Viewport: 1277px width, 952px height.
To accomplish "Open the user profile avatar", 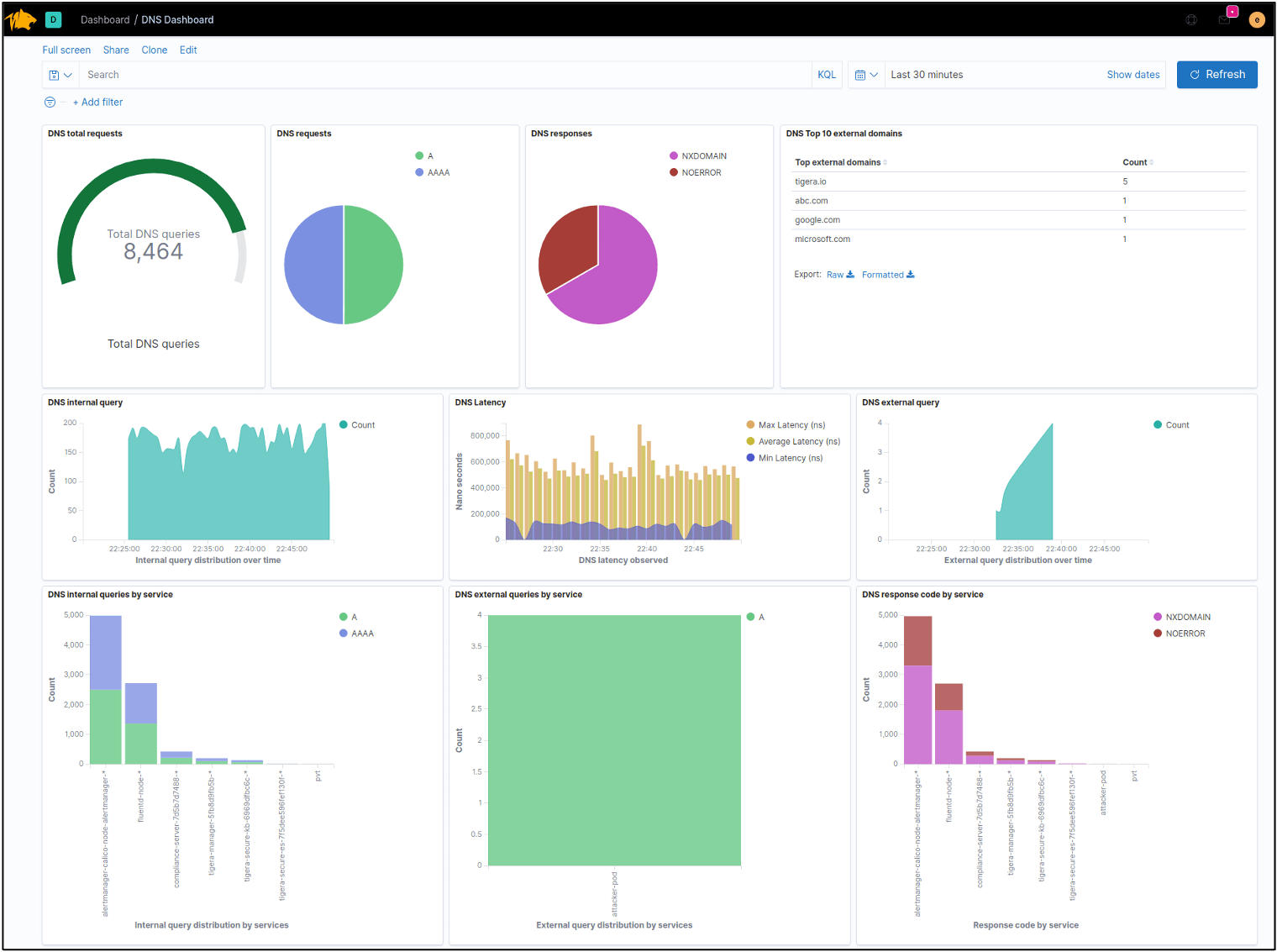I will (x=1257, y=19).
